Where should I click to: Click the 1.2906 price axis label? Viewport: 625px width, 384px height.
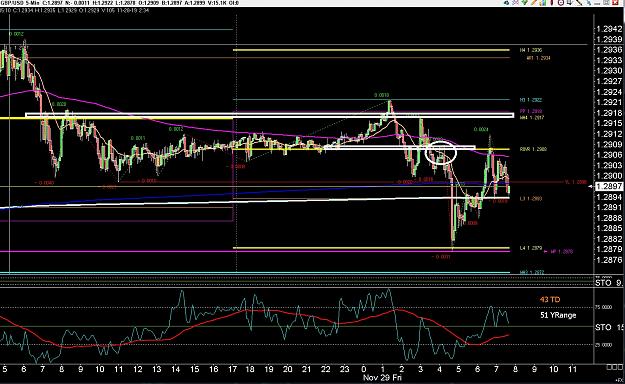coord(609,155)
